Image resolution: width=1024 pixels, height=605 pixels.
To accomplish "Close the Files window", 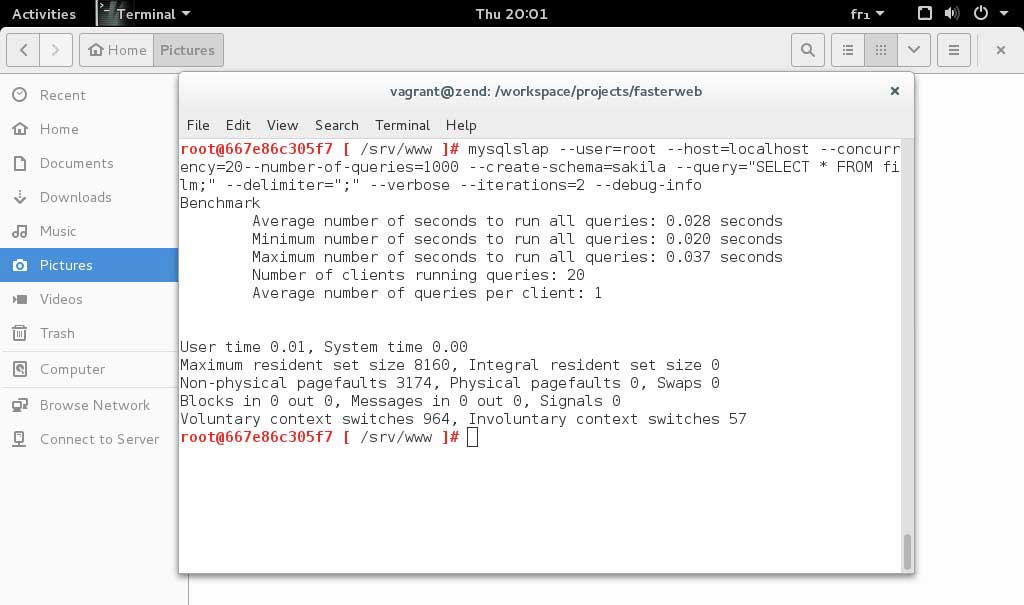I will [1000, 50].
